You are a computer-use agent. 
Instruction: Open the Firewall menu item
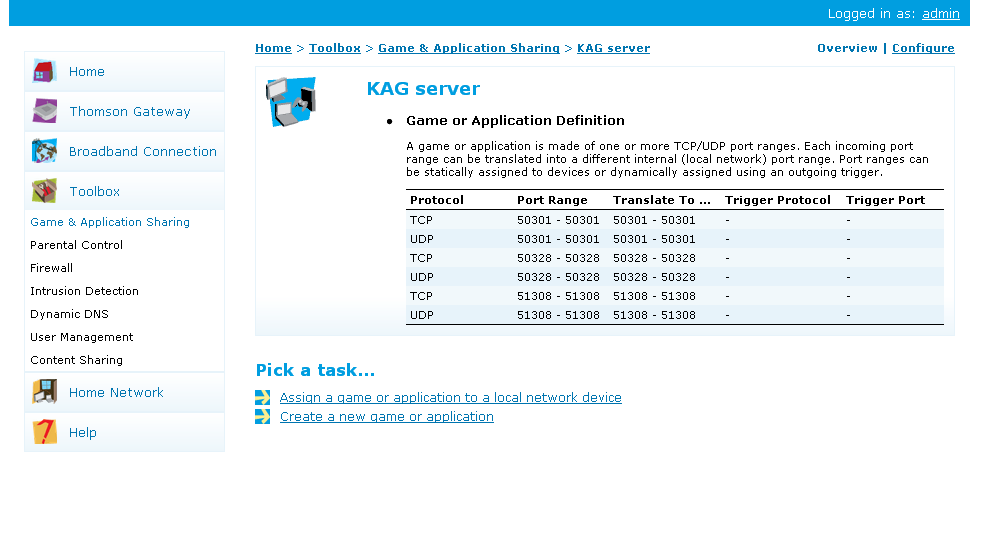point(51,268)
